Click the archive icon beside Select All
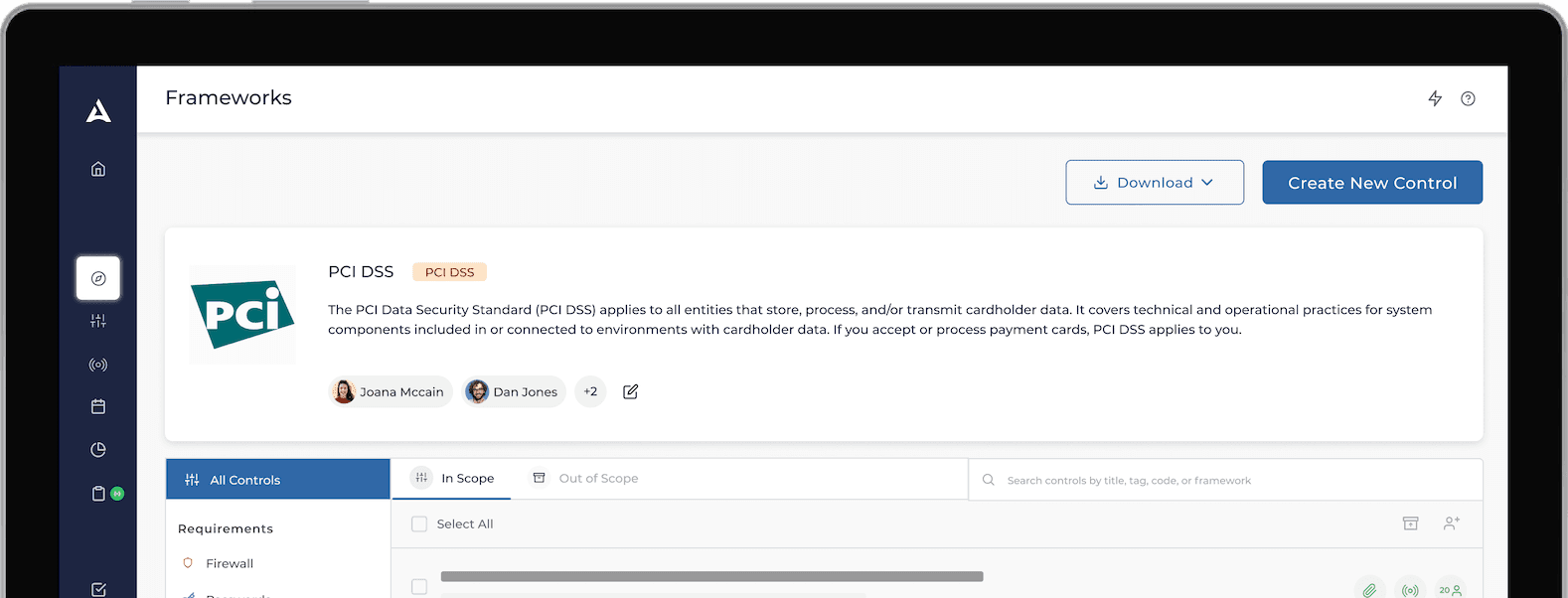The height and width of the screenshot is (598, 1568). pos(1410,523)
